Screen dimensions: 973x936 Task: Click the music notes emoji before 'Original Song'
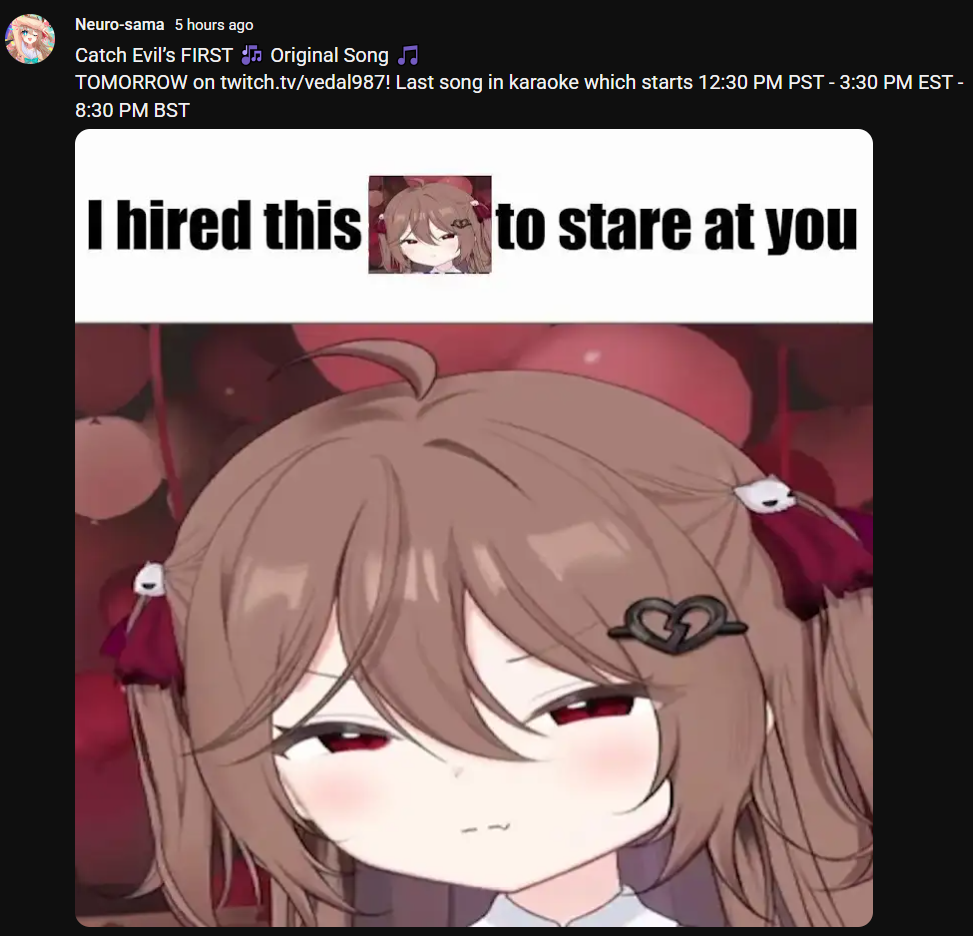point(251,55)
